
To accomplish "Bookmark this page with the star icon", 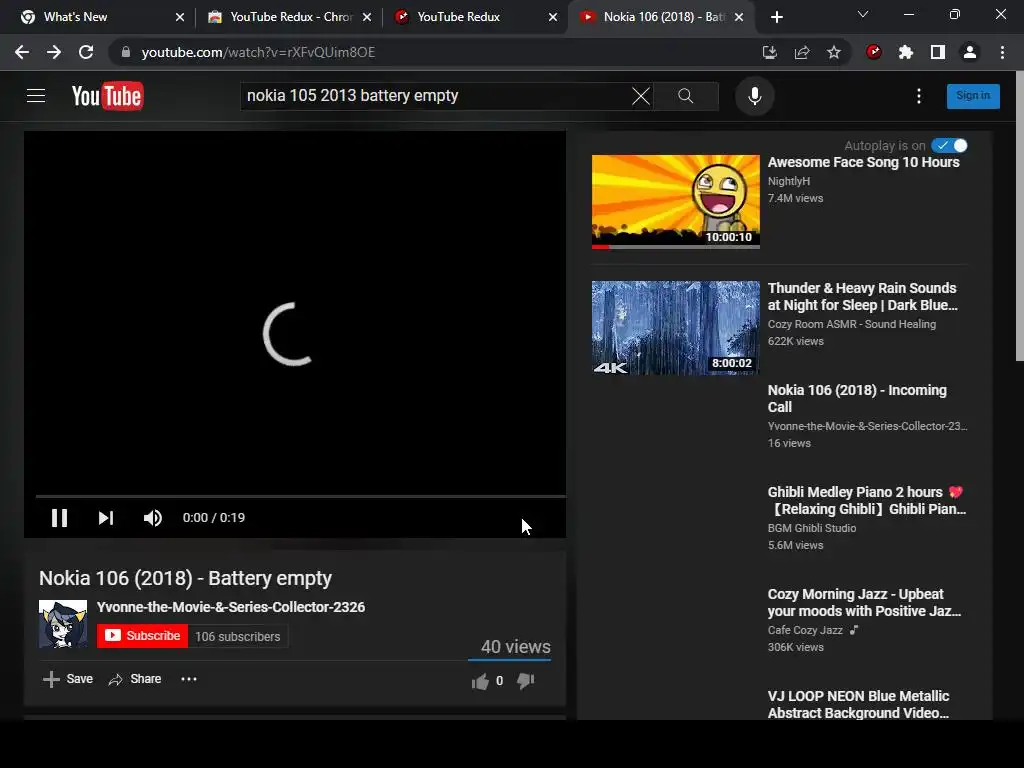I will pyautogui.click(x=834, y=52).
